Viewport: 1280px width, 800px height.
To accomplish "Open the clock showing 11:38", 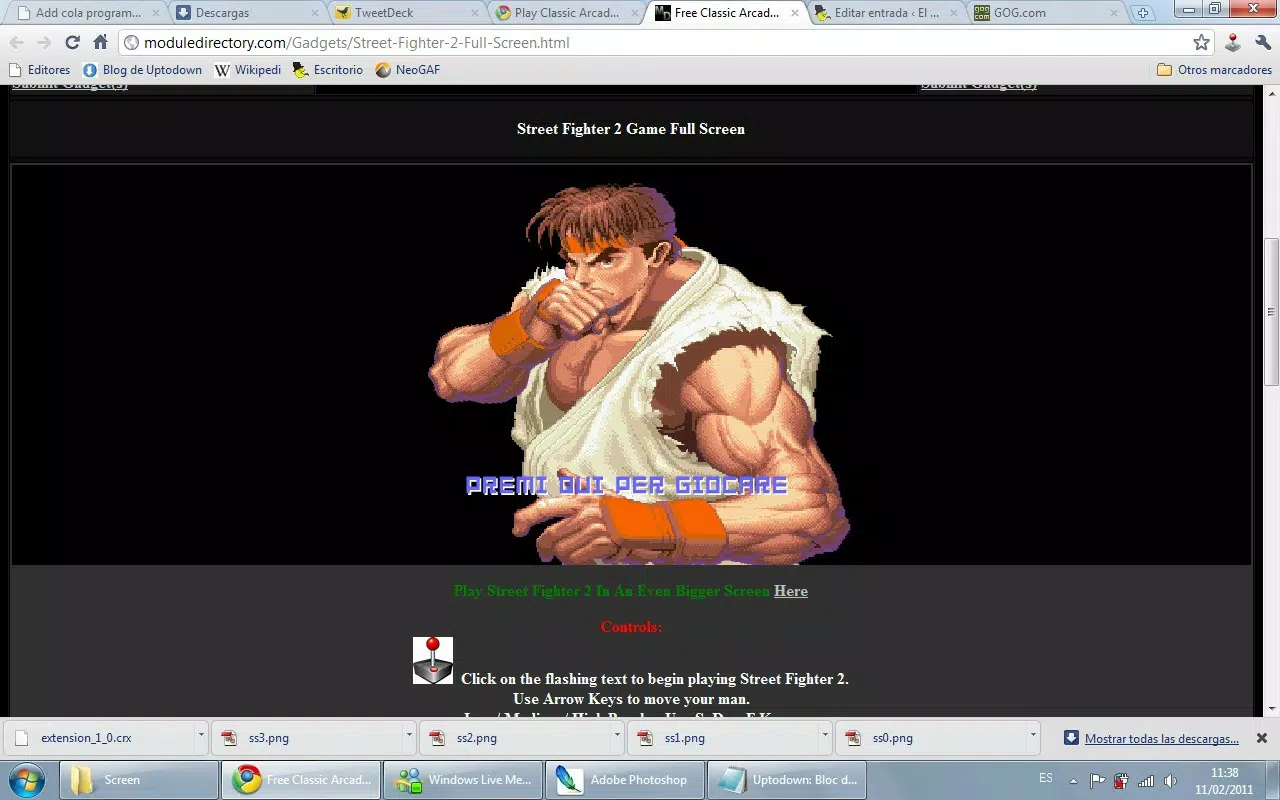I will click(1224, 781).
